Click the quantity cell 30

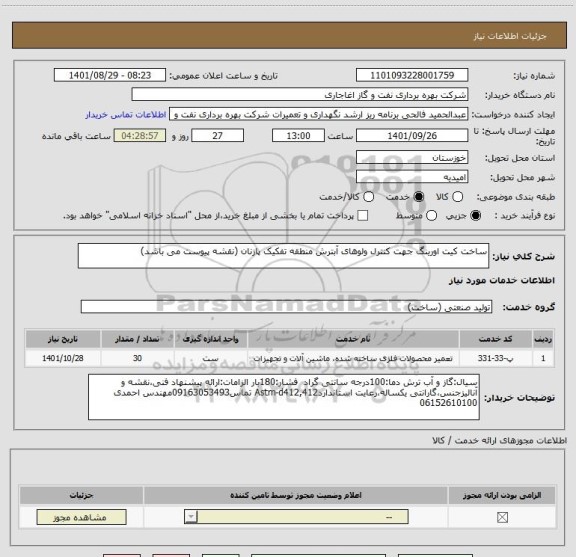137,358
